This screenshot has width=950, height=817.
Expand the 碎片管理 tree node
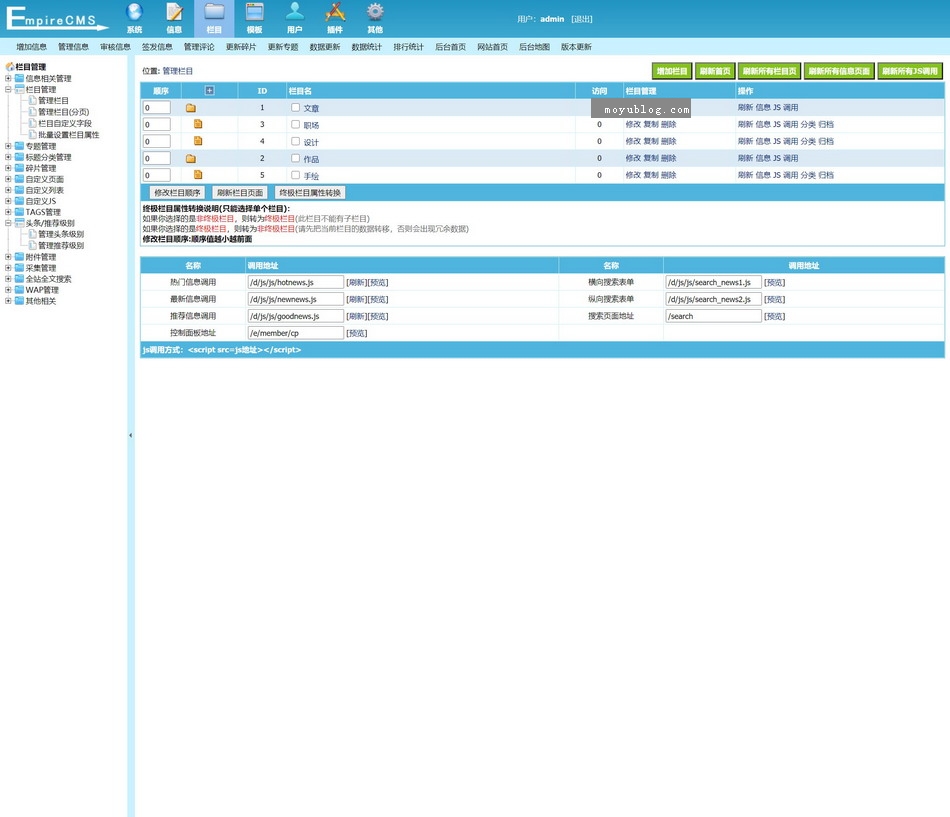click(x=8, y=168)
